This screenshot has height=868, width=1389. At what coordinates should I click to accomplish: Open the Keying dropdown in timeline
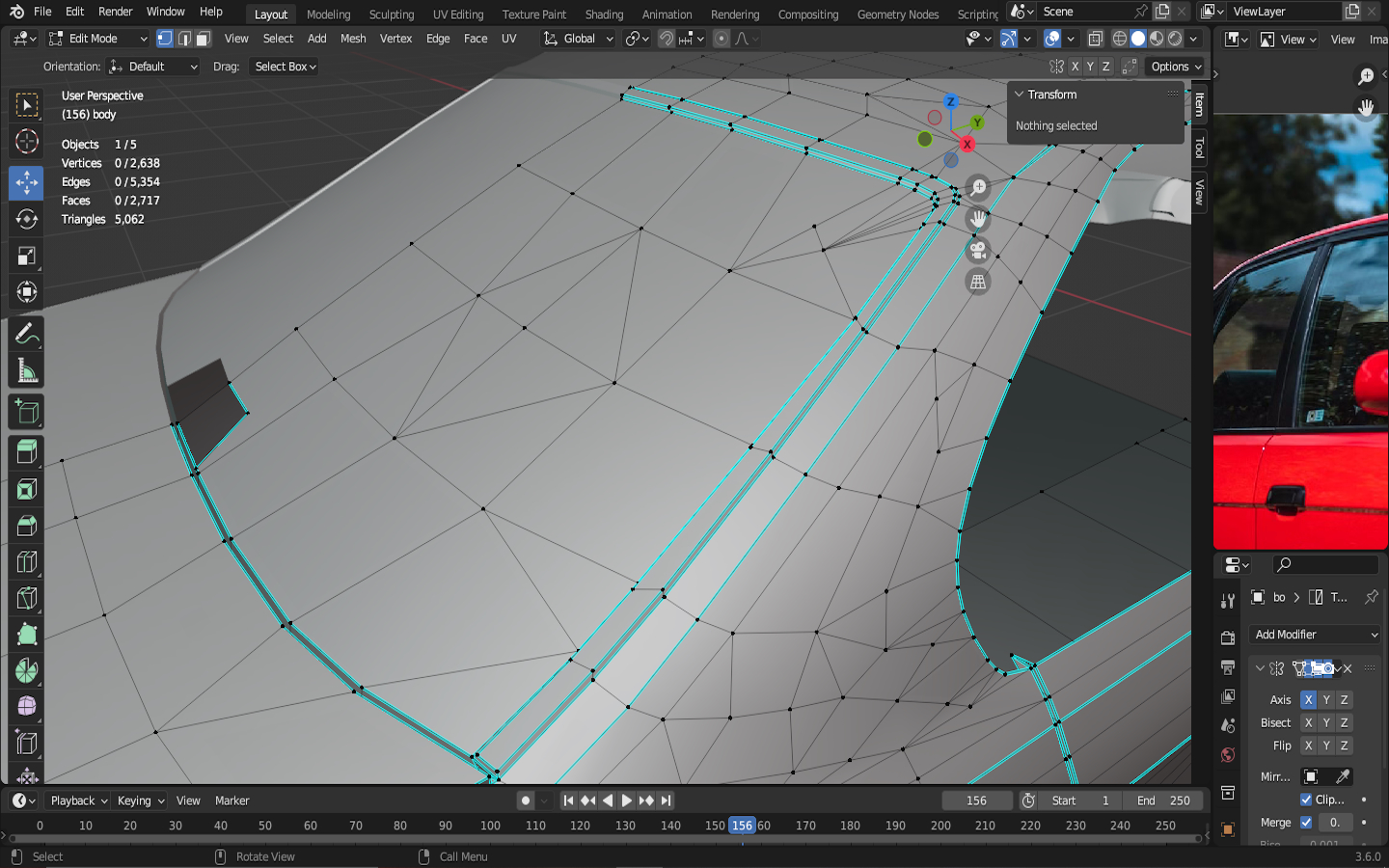point(141,800)
